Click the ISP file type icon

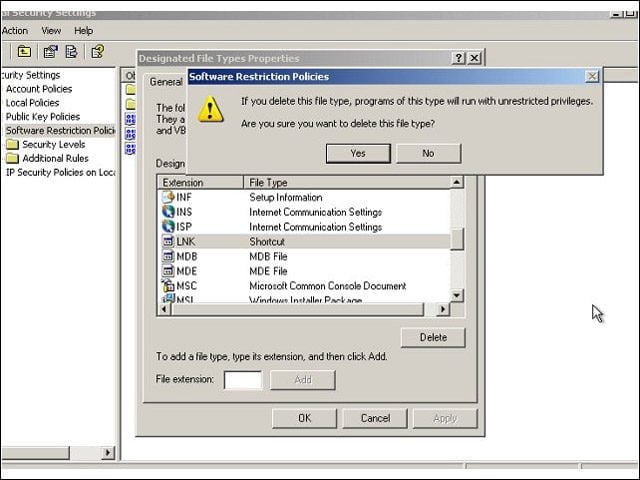click(168, 227)
